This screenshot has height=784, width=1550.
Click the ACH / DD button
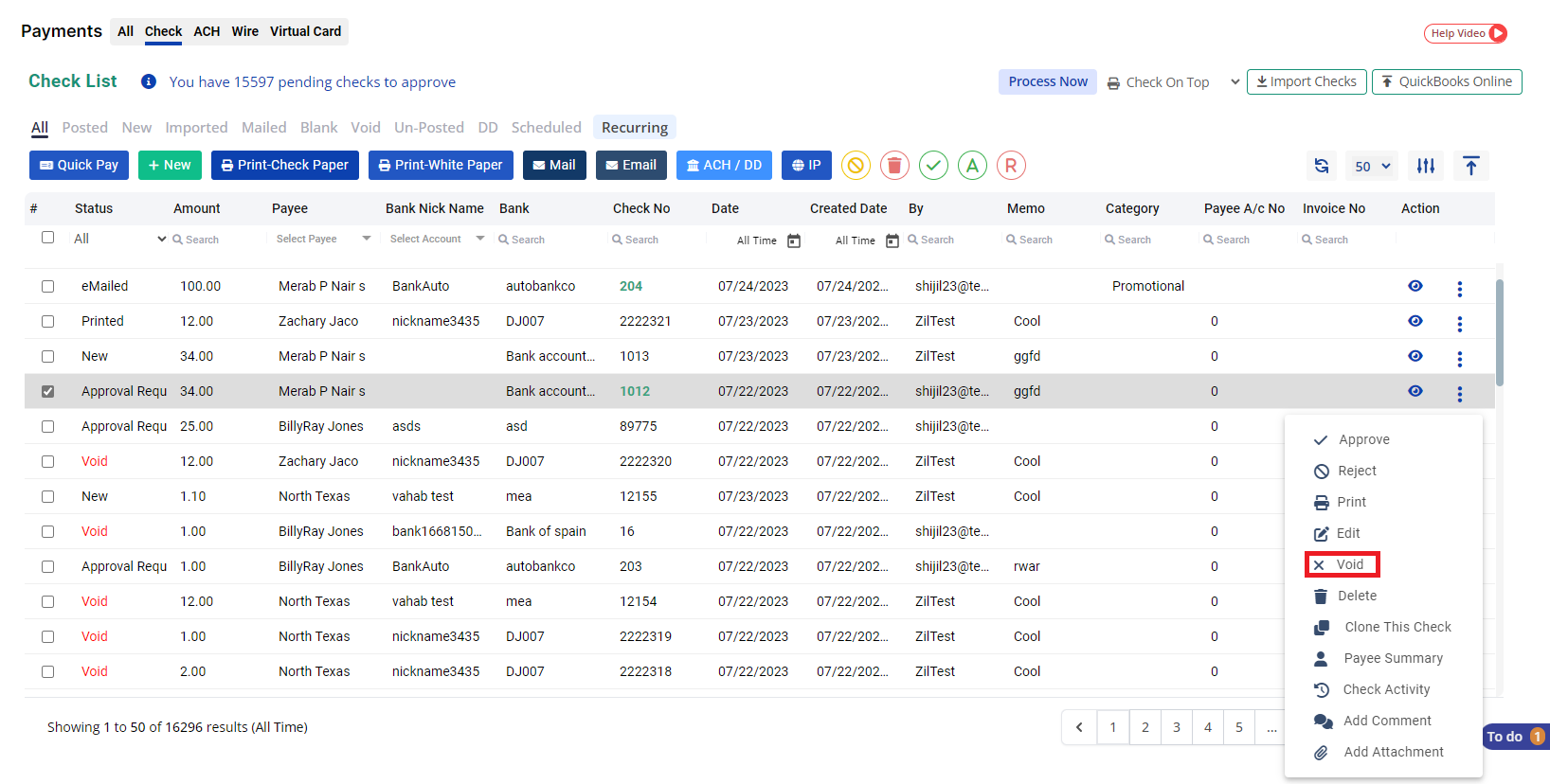click(x=724, y=165)
